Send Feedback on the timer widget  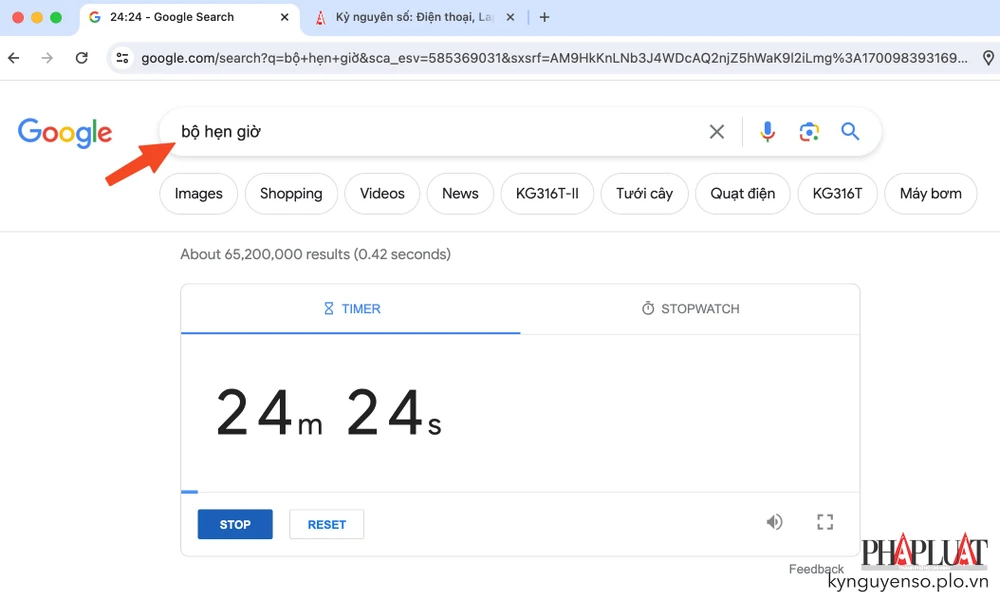point(816,568)
